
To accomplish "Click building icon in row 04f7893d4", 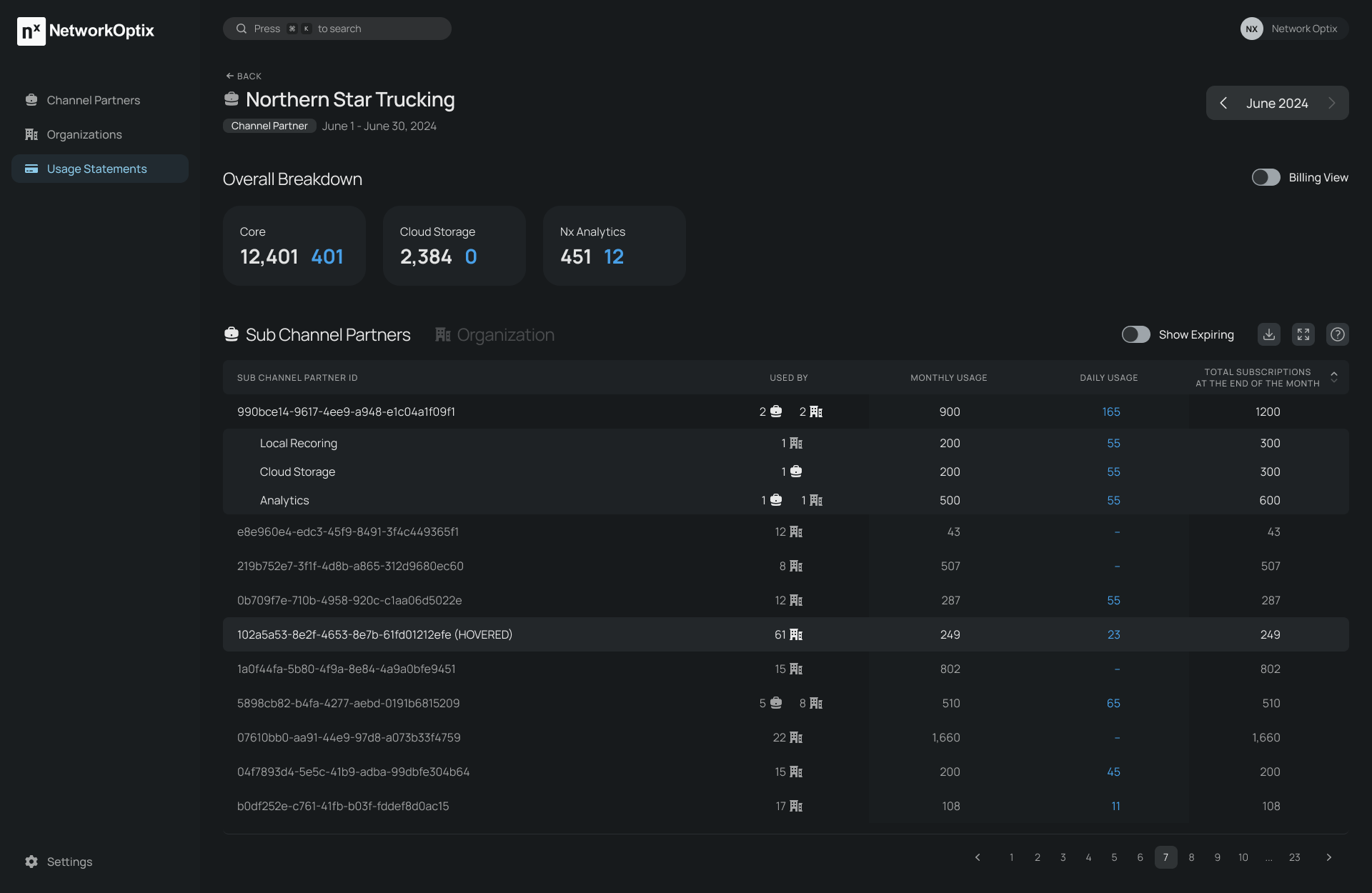I will pos(796,772).
